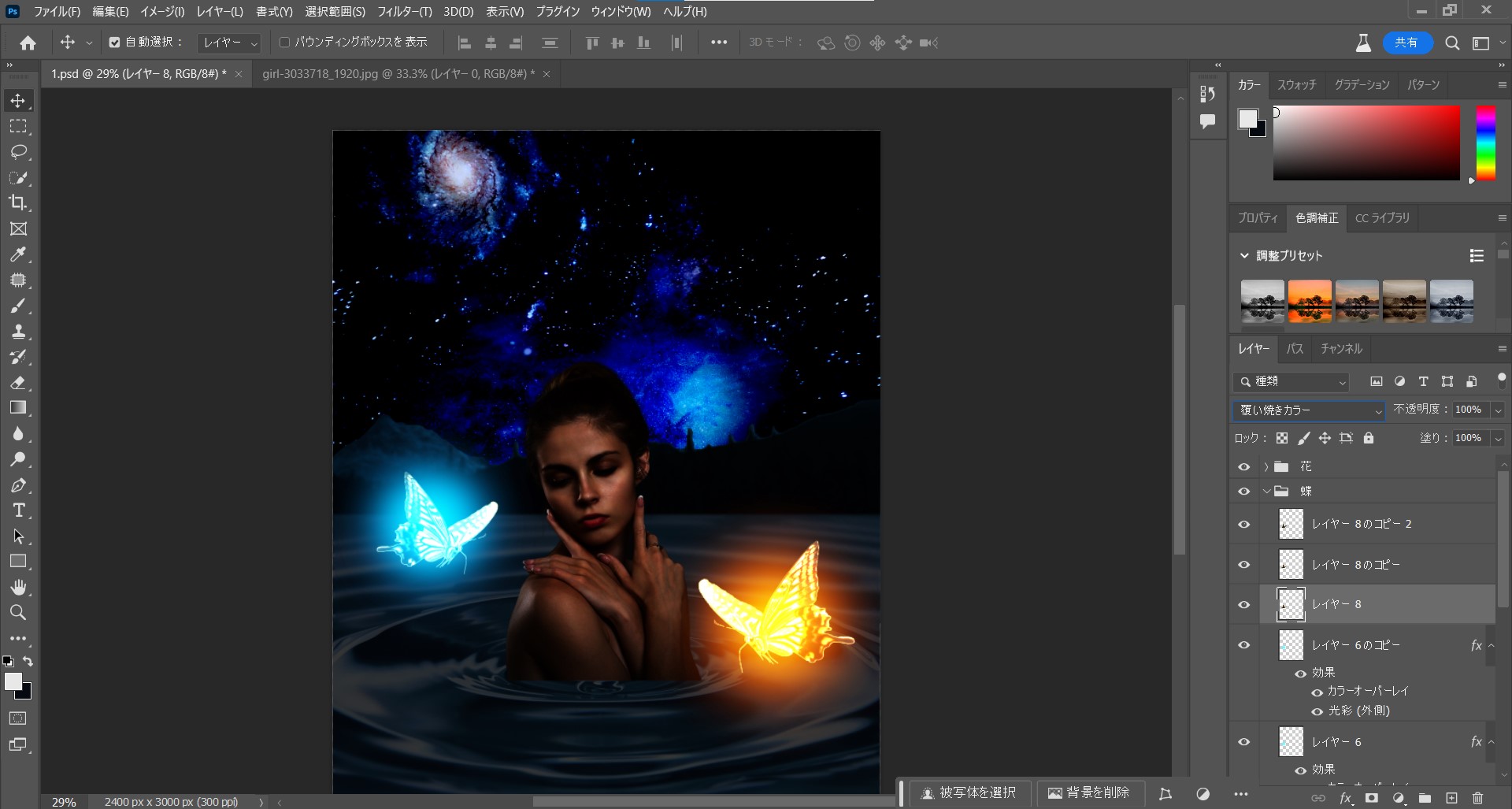Collapse the 蝶 layer group

(1266, 491)
